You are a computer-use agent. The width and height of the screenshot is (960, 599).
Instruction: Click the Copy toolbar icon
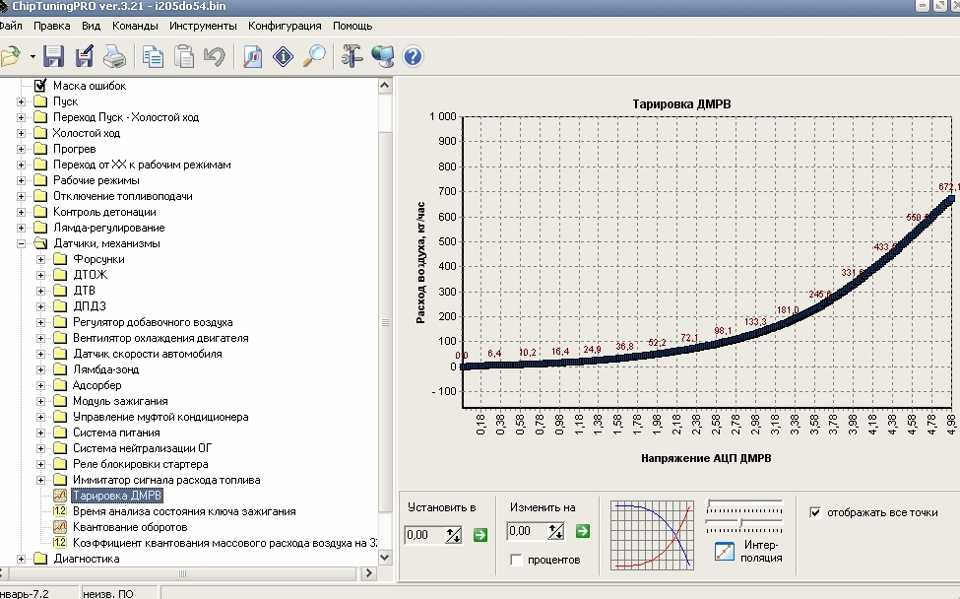152,56
